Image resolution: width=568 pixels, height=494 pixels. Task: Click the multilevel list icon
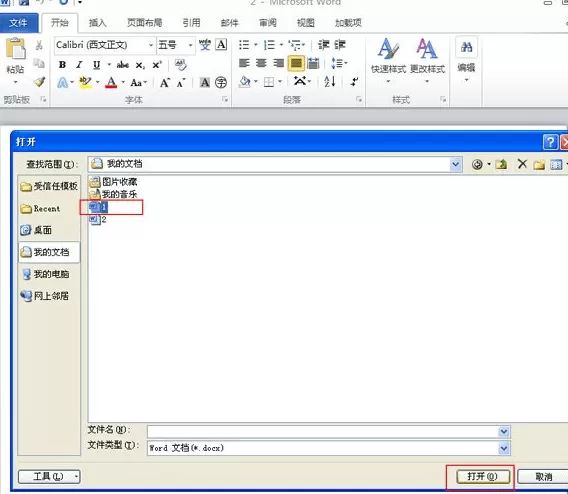[295, 45]
